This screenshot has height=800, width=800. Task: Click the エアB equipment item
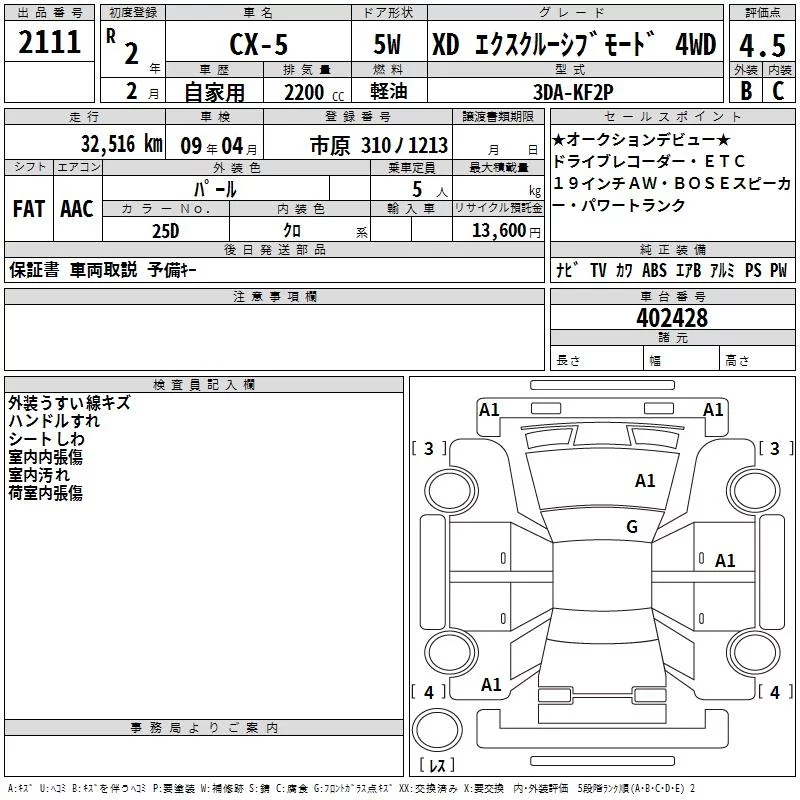688,270
